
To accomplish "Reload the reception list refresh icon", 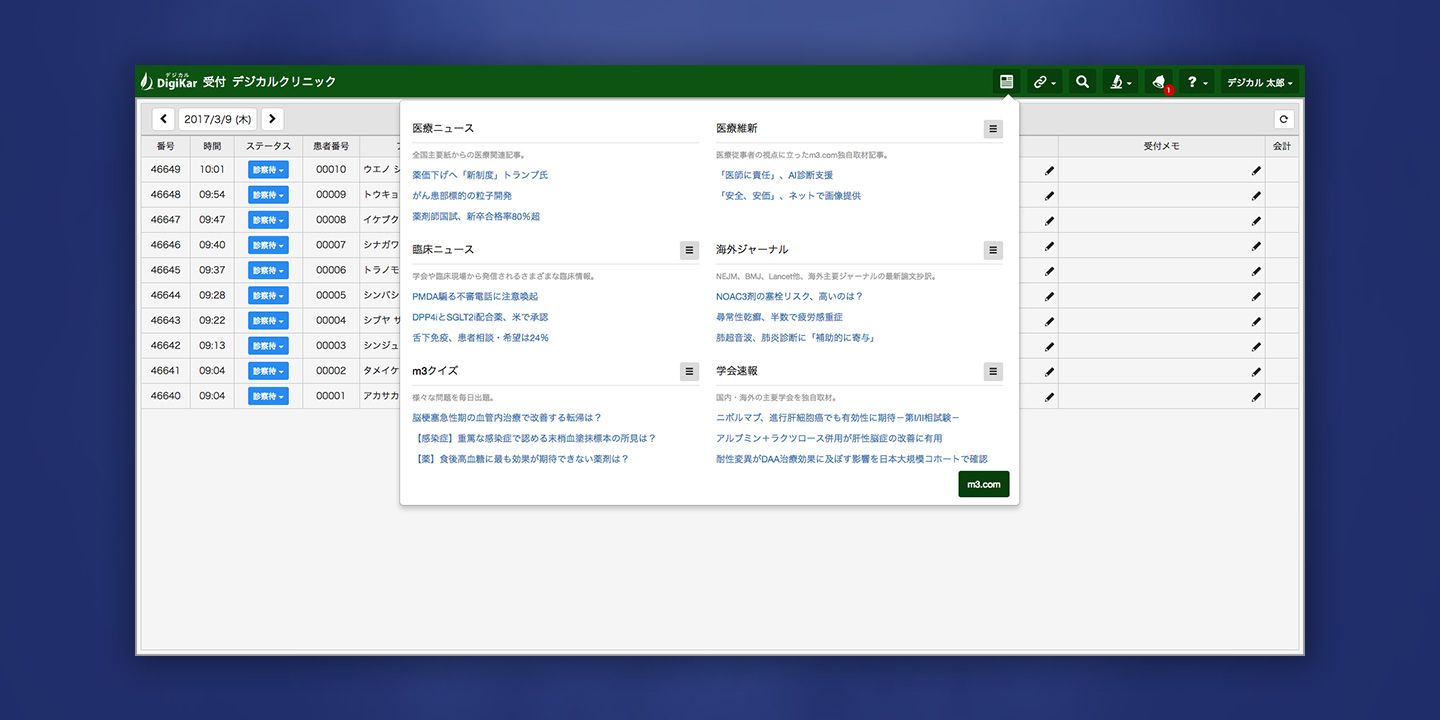I will tap(1284, 119).
